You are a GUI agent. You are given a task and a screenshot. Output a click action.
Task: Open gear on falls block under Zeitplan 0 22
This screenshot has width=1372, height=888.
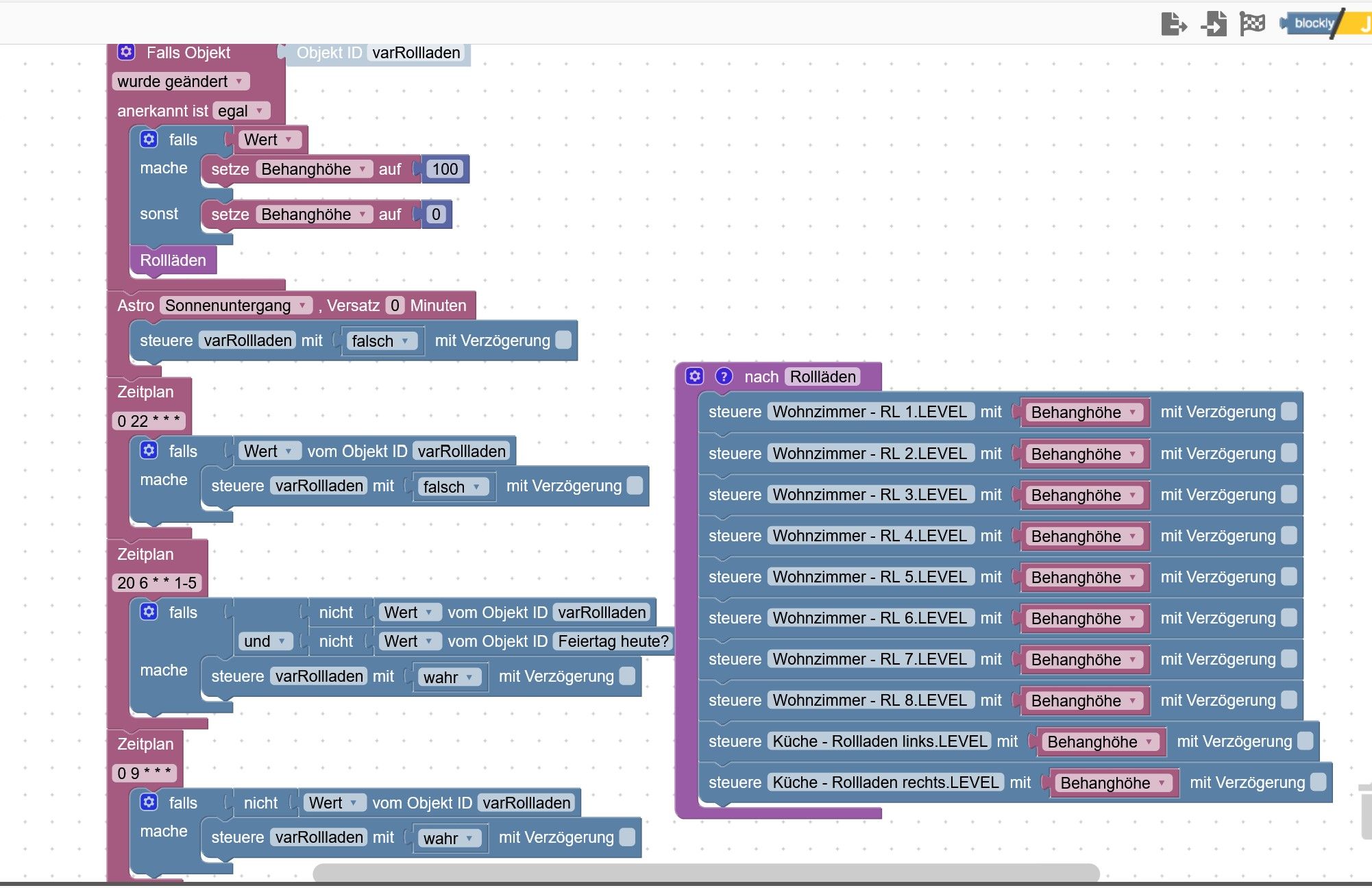149,451
